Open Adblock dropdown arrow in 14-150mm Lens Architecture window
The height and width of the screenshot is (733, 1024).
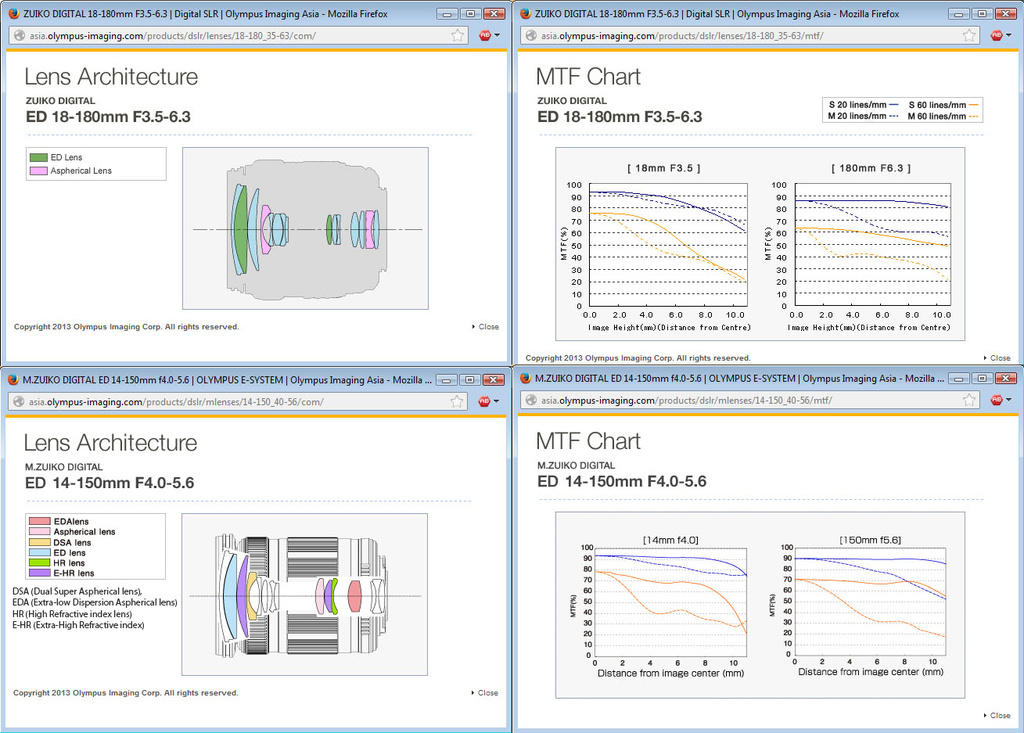pos(496,402)
